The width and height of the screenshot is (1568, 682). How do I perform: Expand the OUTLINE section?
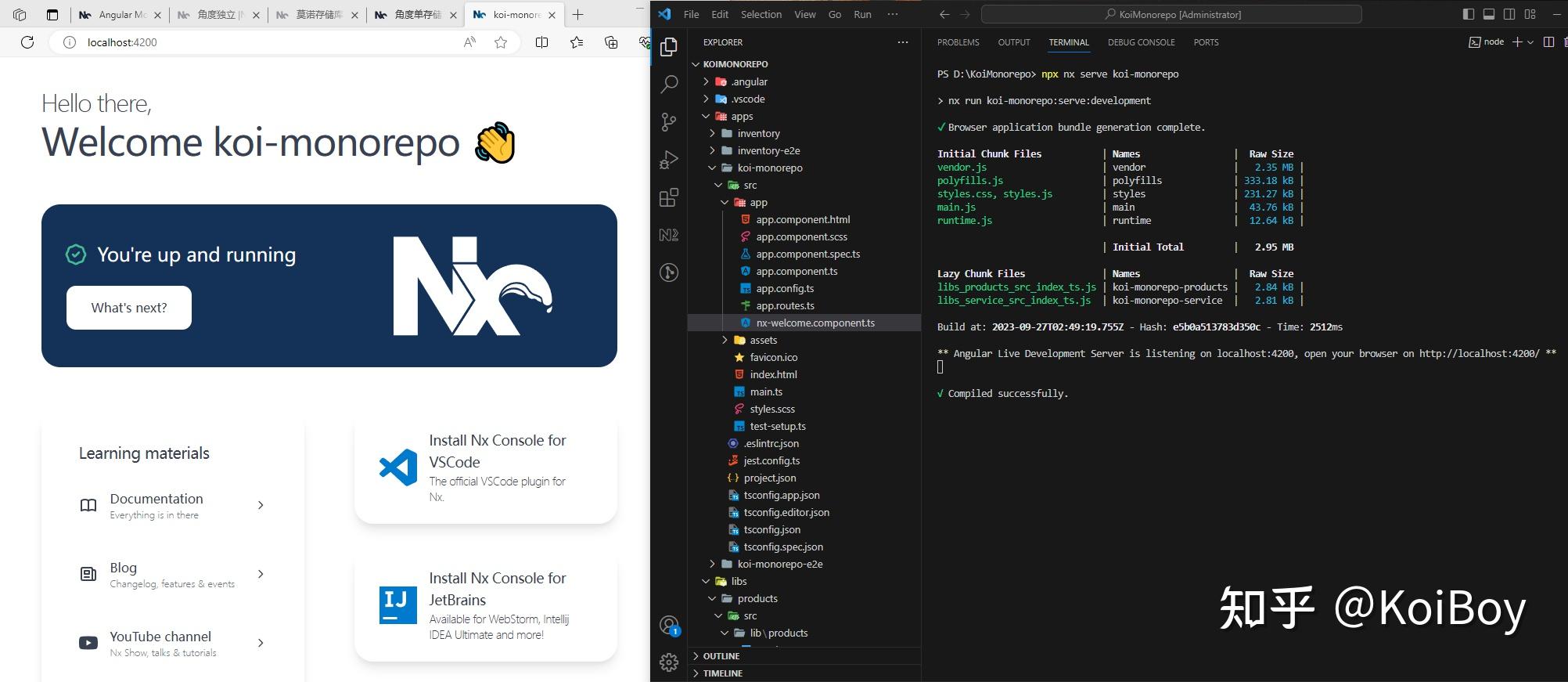point(721,656)
